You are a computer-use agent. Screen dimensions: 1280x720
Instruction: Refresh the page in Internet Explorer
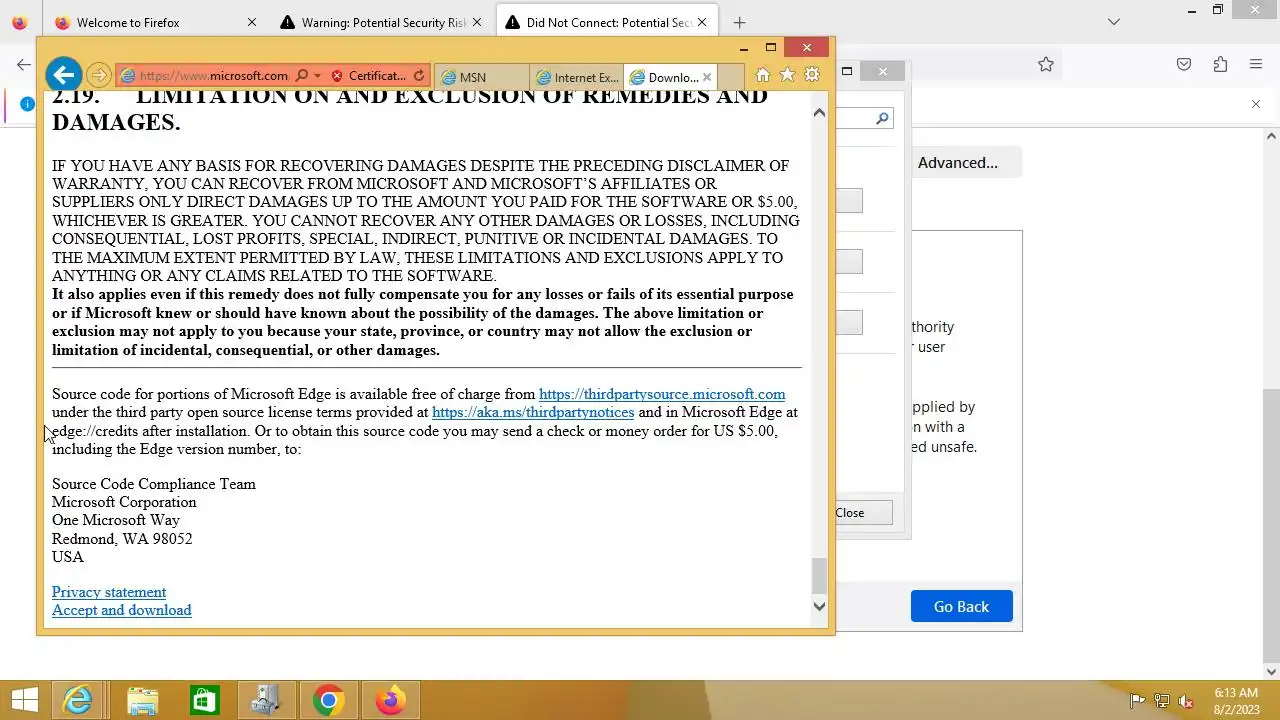click(x=419, y=76)
